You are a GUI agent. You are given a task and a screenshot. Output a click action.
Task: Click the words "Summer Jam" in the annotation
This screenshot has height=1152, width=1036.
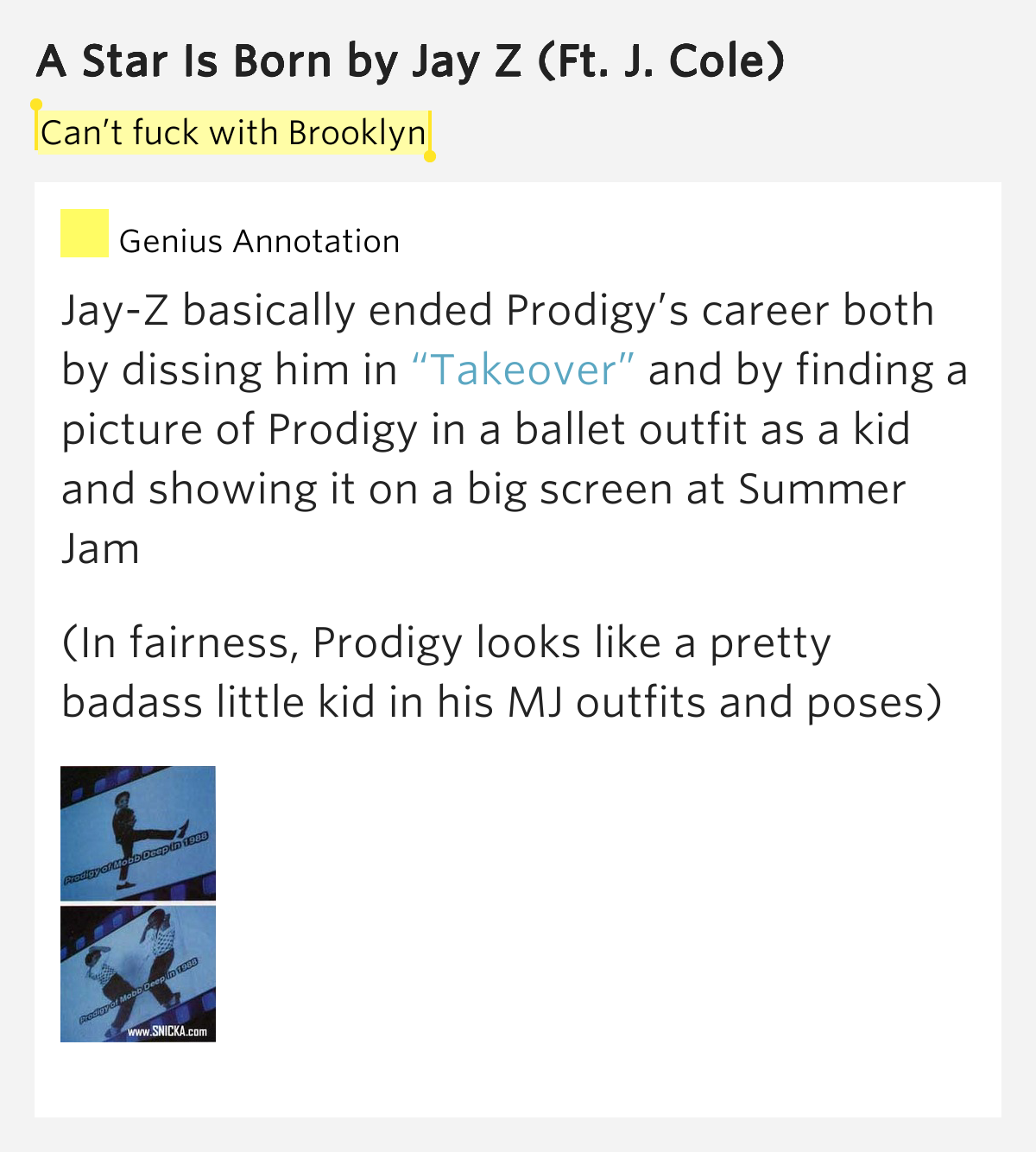484,518
